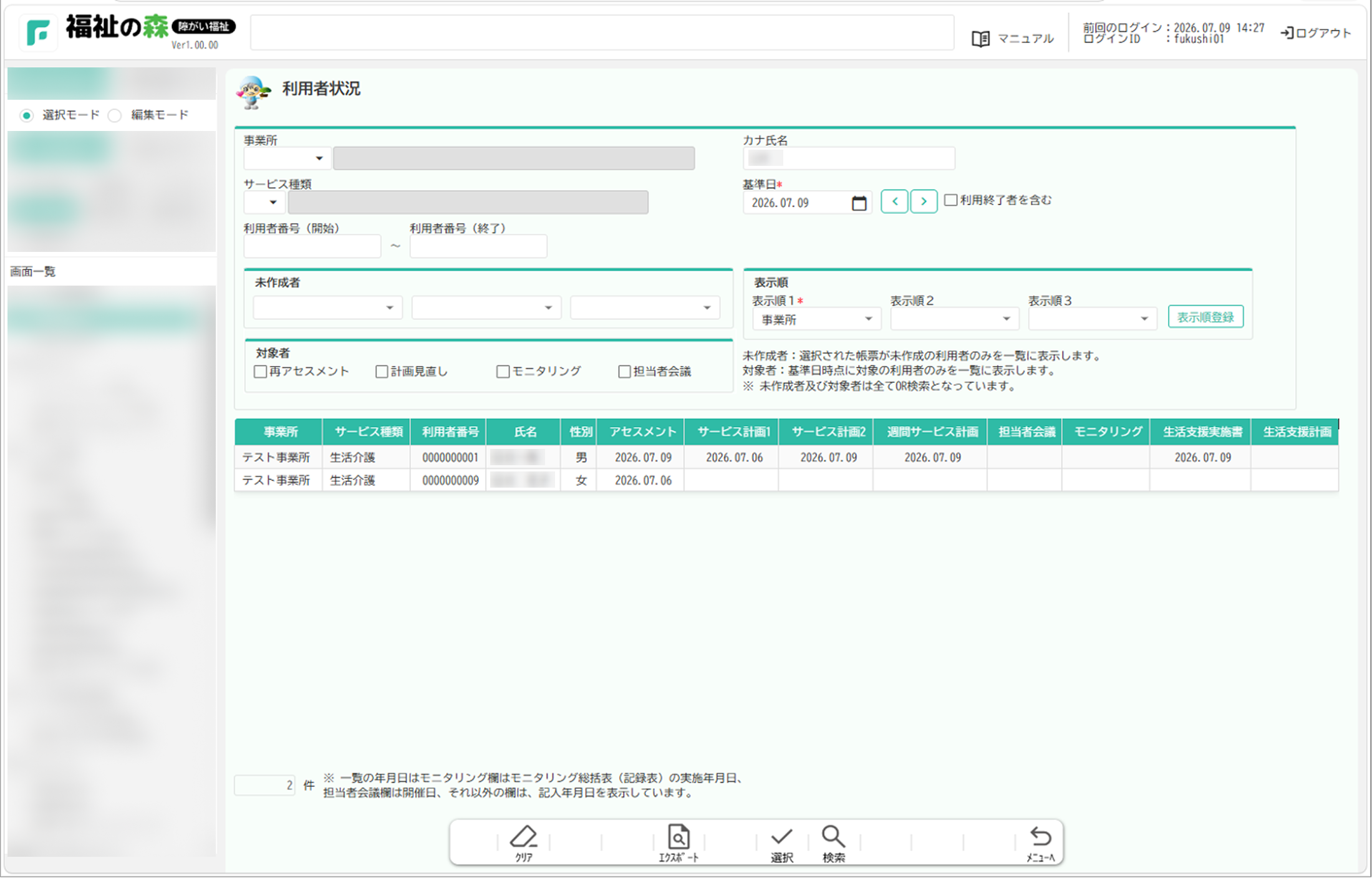Click the record count field showing 2

click(x=264, y=785)
